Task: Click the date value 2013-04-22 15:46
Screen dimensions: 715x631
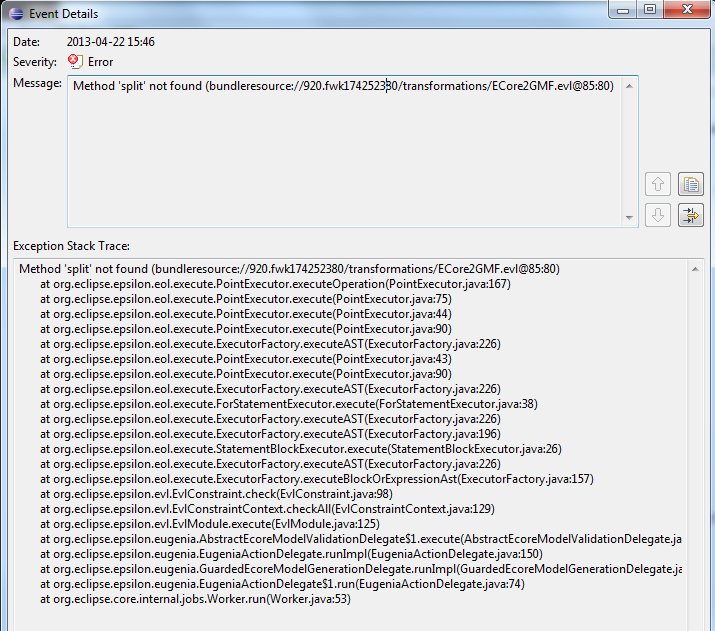Action: click(x=111, y=42)
